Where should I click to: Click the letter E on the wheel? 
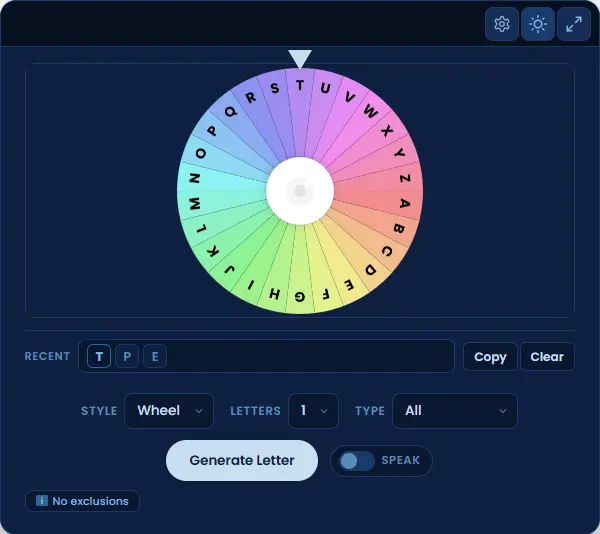pyautogui.click(x=349, y=284)
